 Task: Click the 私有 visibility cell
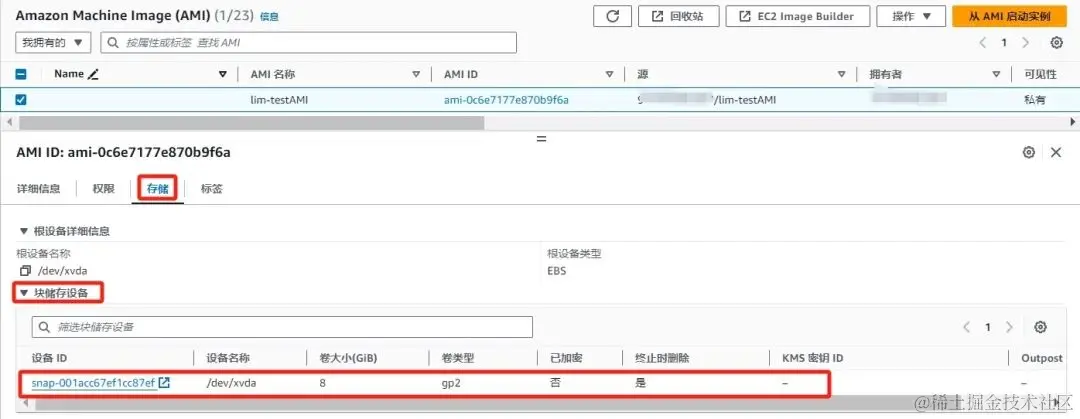(x=1035, y=100)
